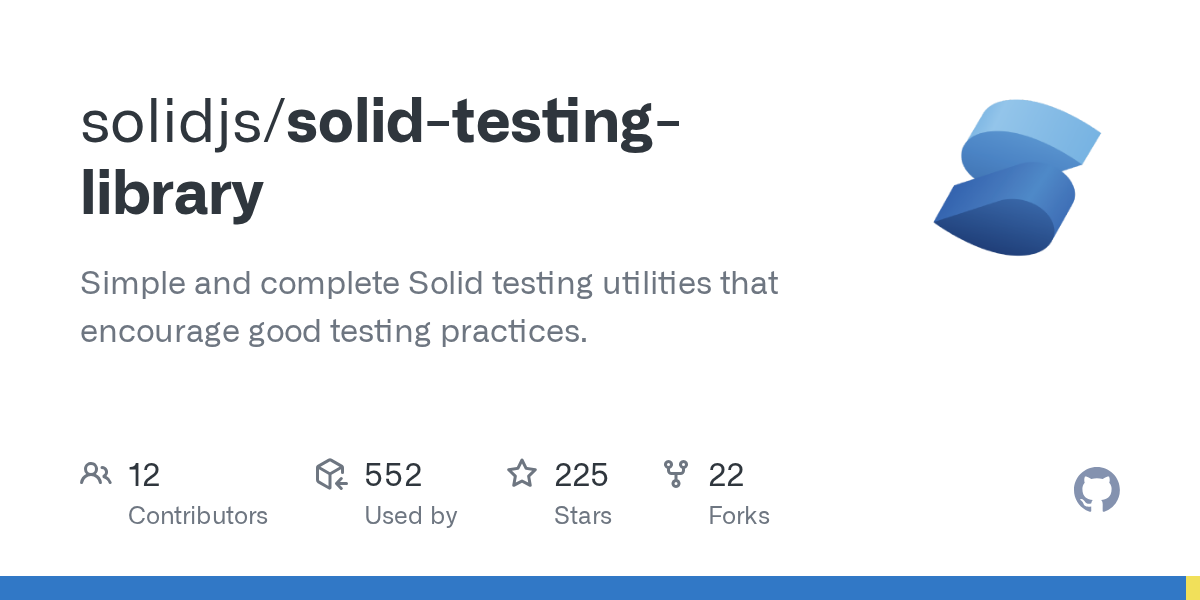
Task: Click the Stars star icon
Action: click(x=522, y=474)
